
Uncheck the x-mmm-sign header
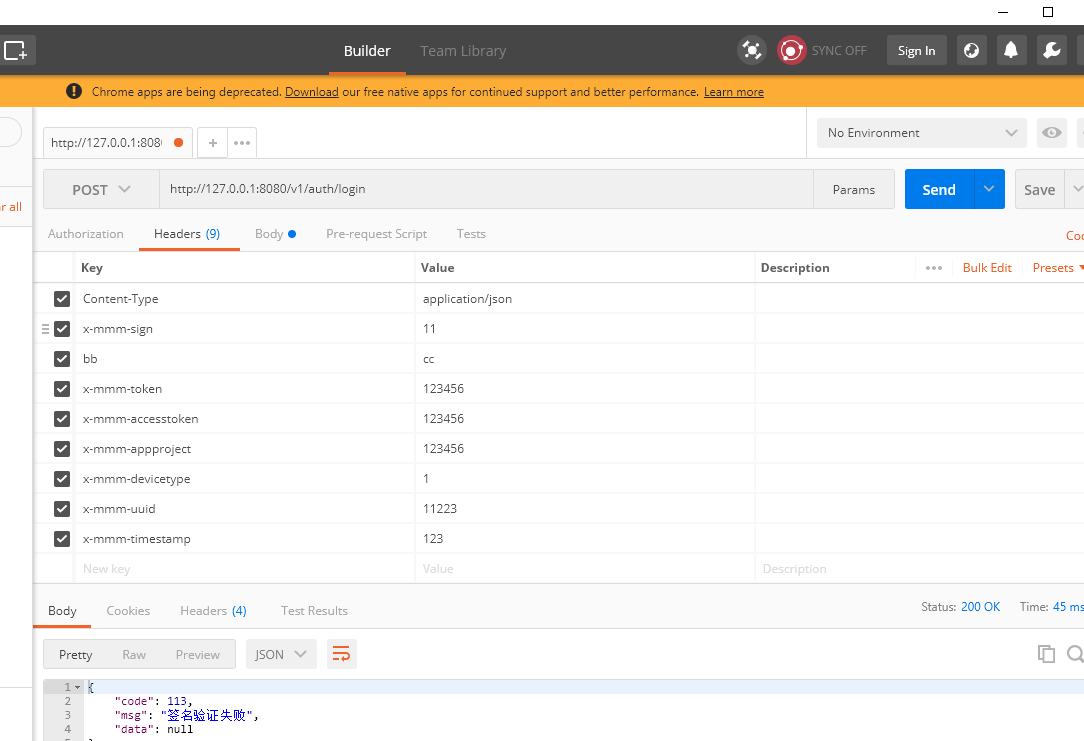62,328
